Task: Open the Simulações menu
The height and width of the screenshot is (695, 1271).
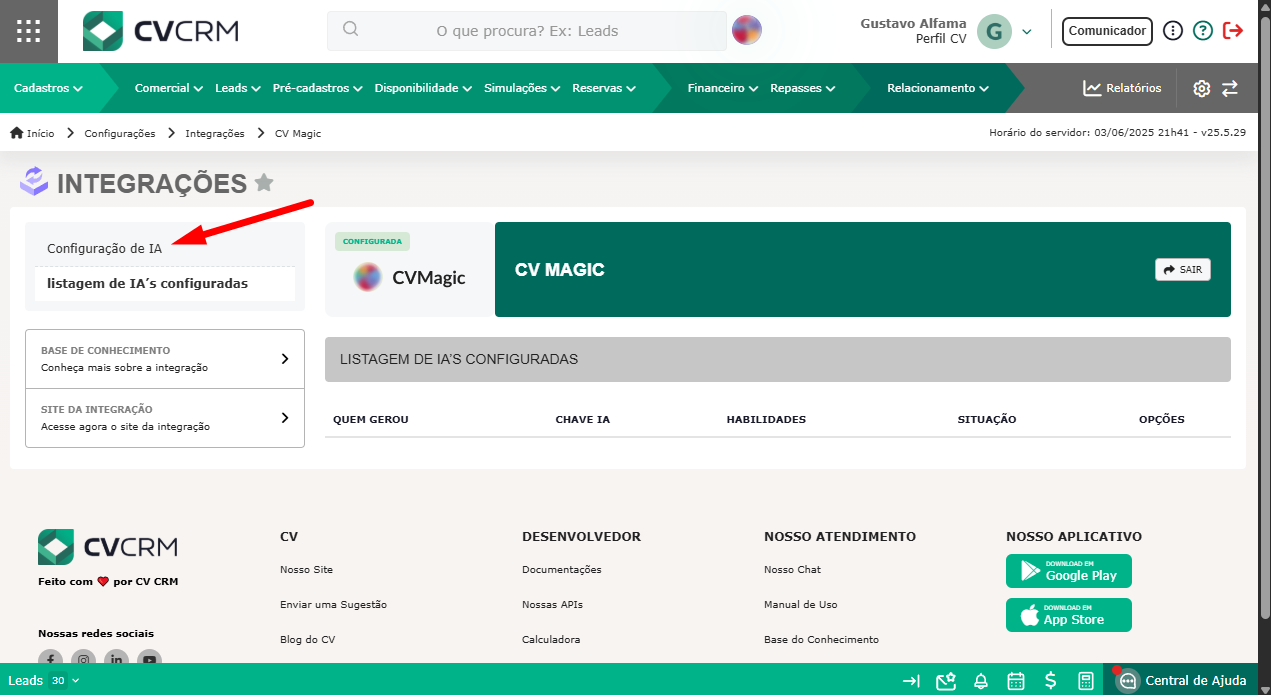Action: pyautogui.click(x=522, y=88)
